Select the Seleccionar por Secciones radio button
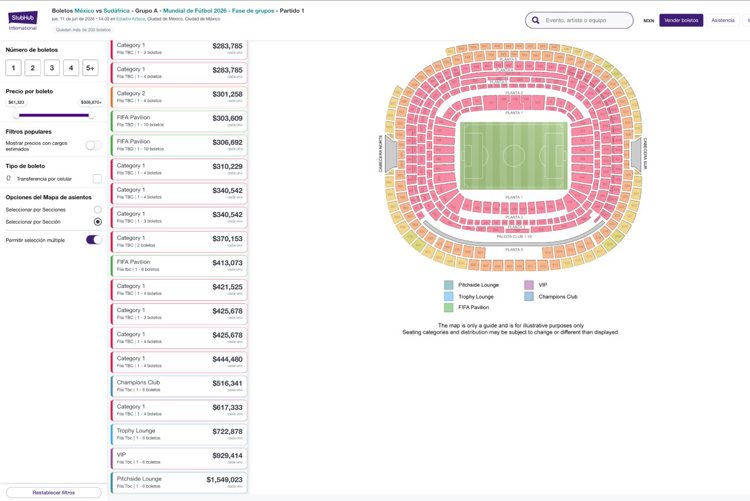 (97, 209)
